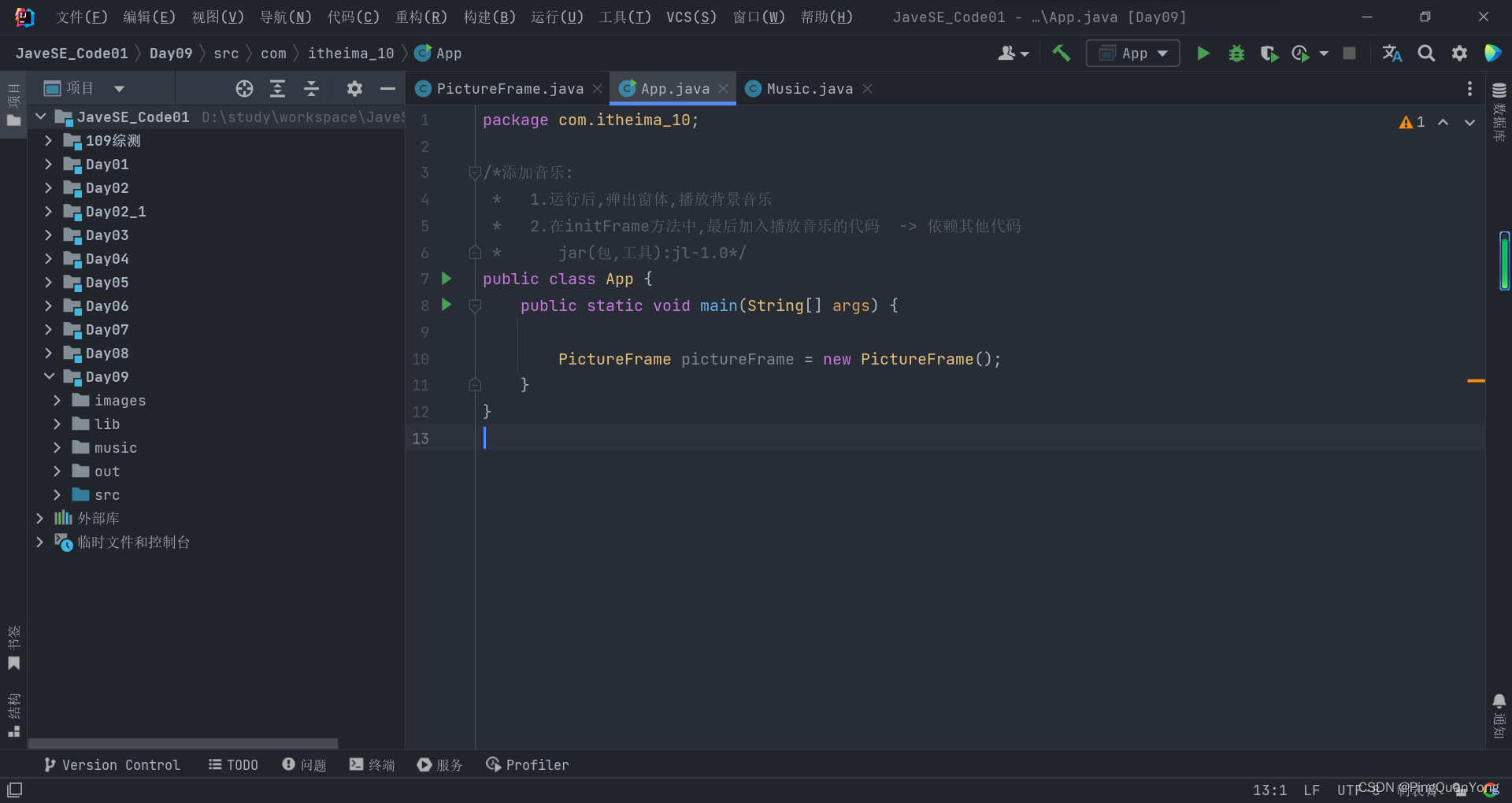Run the App configuration with green play button
1512x803 pixels.
point(1203,53)
